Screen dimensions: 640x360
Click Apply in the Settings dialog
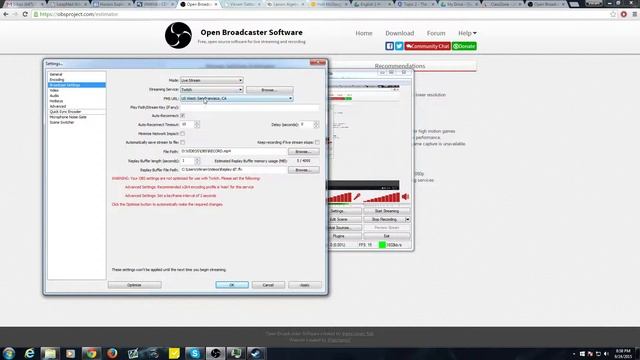tap(304, 285)
